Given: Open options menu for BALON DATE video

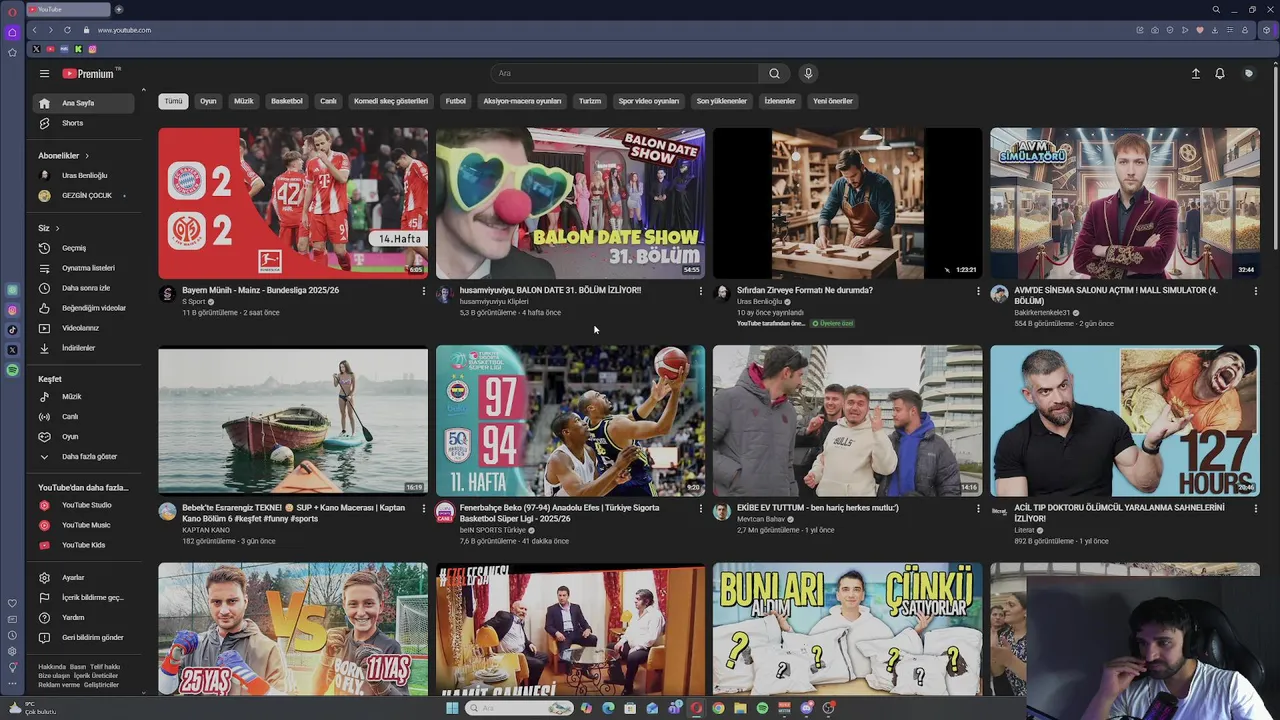Looking at the screenshot, I should point(700,291).
